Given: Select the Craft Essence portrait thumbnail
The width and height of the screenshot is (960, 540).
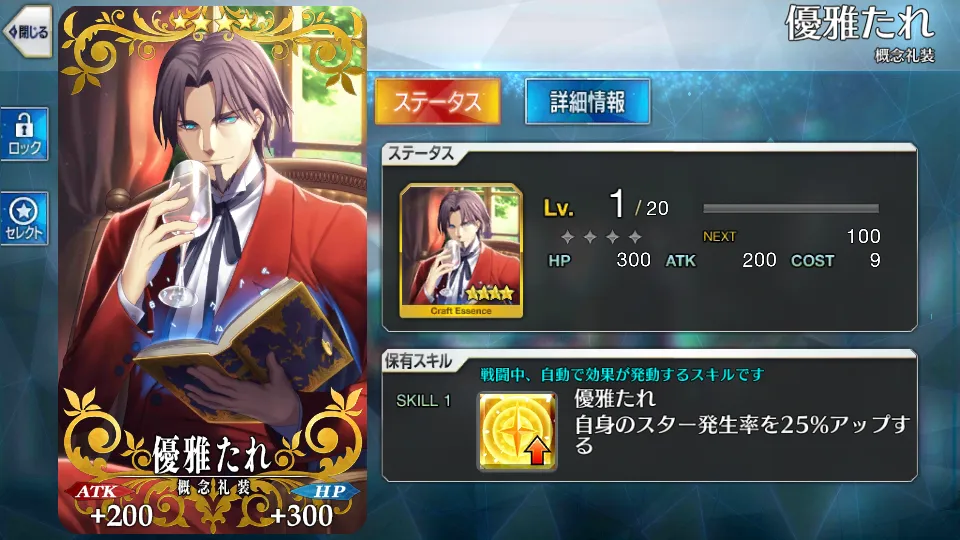Looking at the screenshot, I should [x=461, y=251].
